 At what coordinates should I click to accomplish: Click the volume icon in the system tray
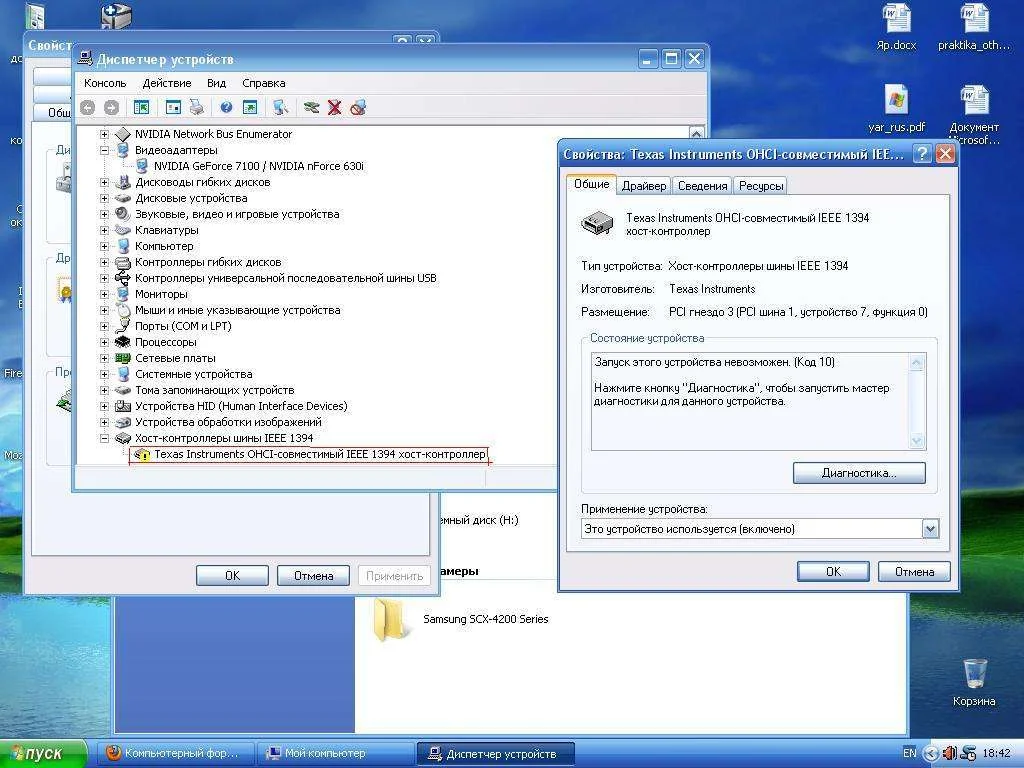click(950, 754)
